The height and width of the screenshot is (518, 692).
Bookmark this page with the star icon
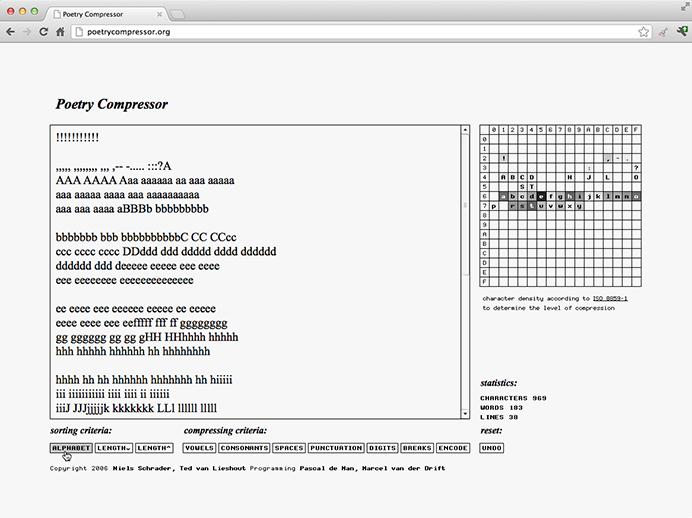tap(644, 32)
